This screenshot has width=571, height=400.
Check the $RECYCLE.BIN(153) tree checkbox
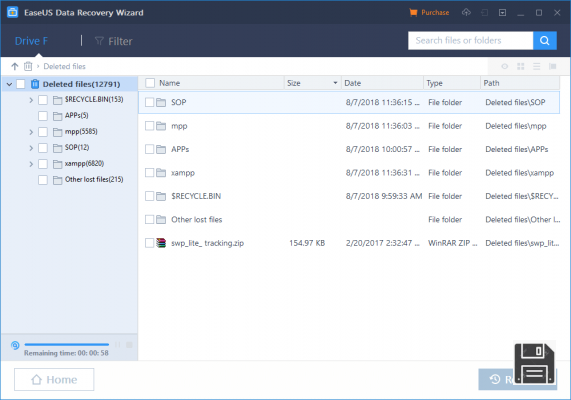tap(43, 100)
